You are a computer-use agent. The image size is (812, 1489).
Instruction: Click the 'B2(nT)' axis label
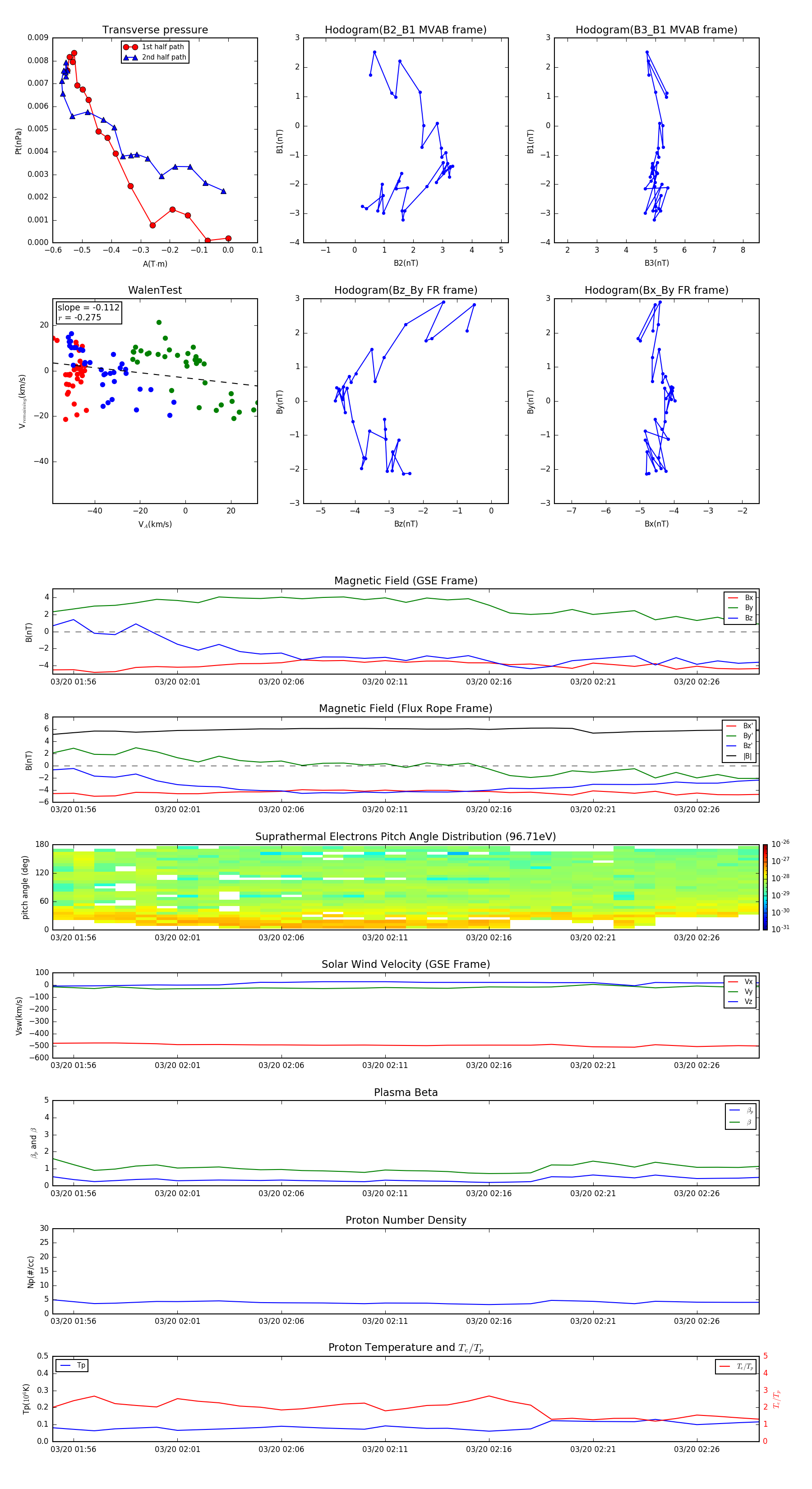point(406,263)
